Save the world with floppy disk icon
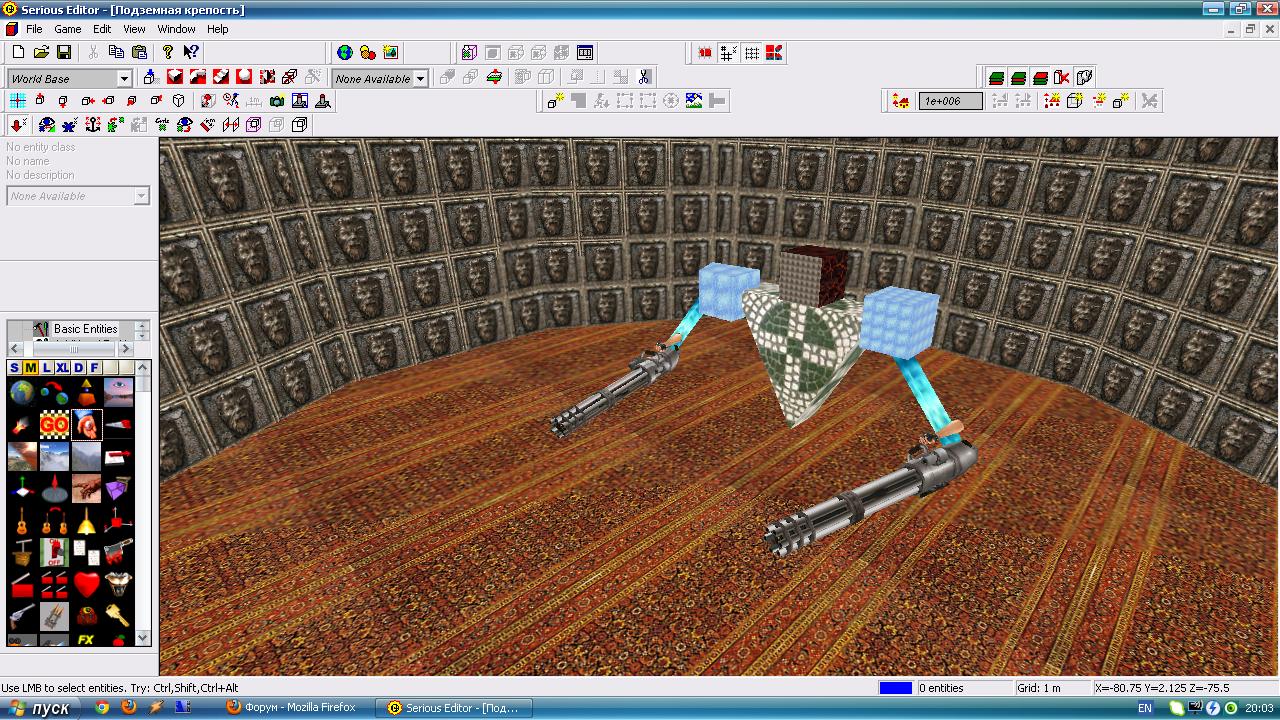This screenshot has width=1280, height=720. tap(64, 52)
